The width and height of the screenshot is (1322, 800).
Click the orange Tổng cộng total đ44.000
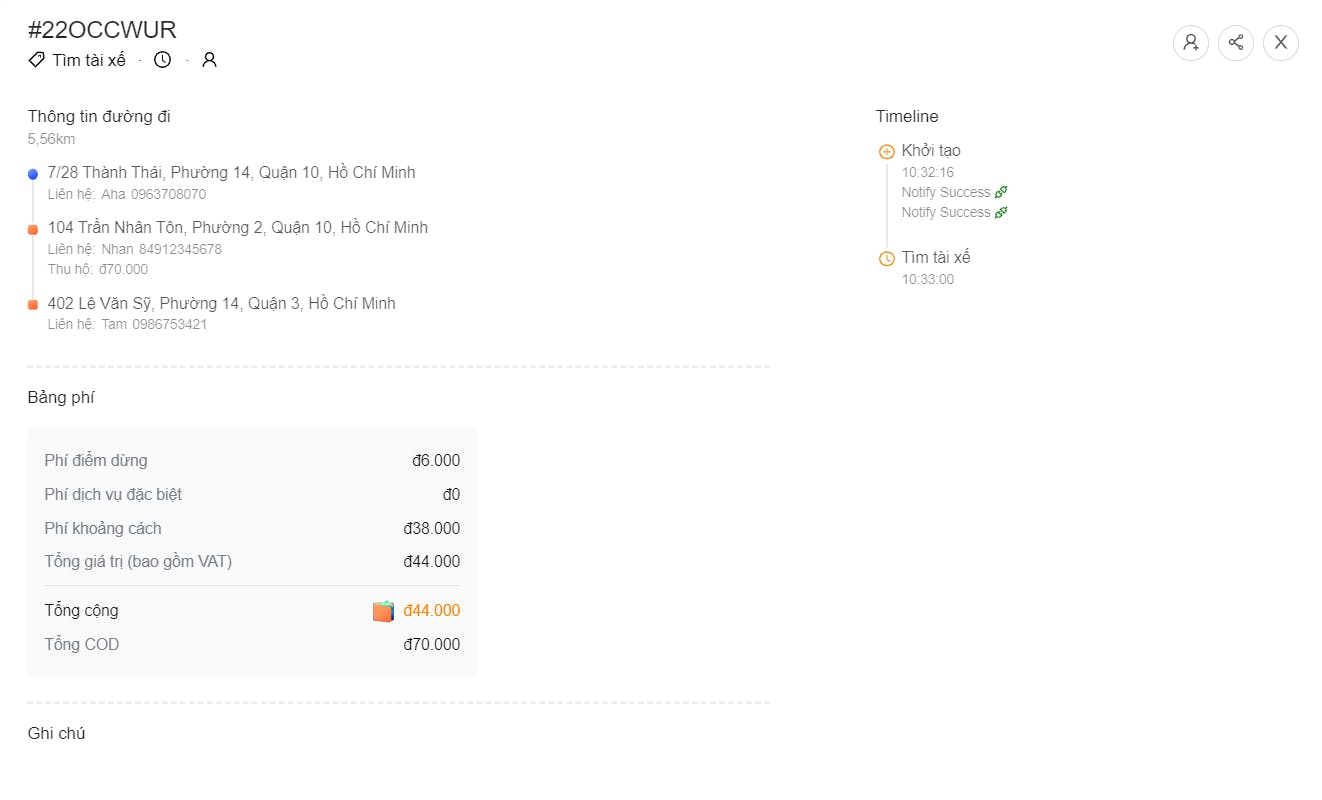click(x=431, y=611)
